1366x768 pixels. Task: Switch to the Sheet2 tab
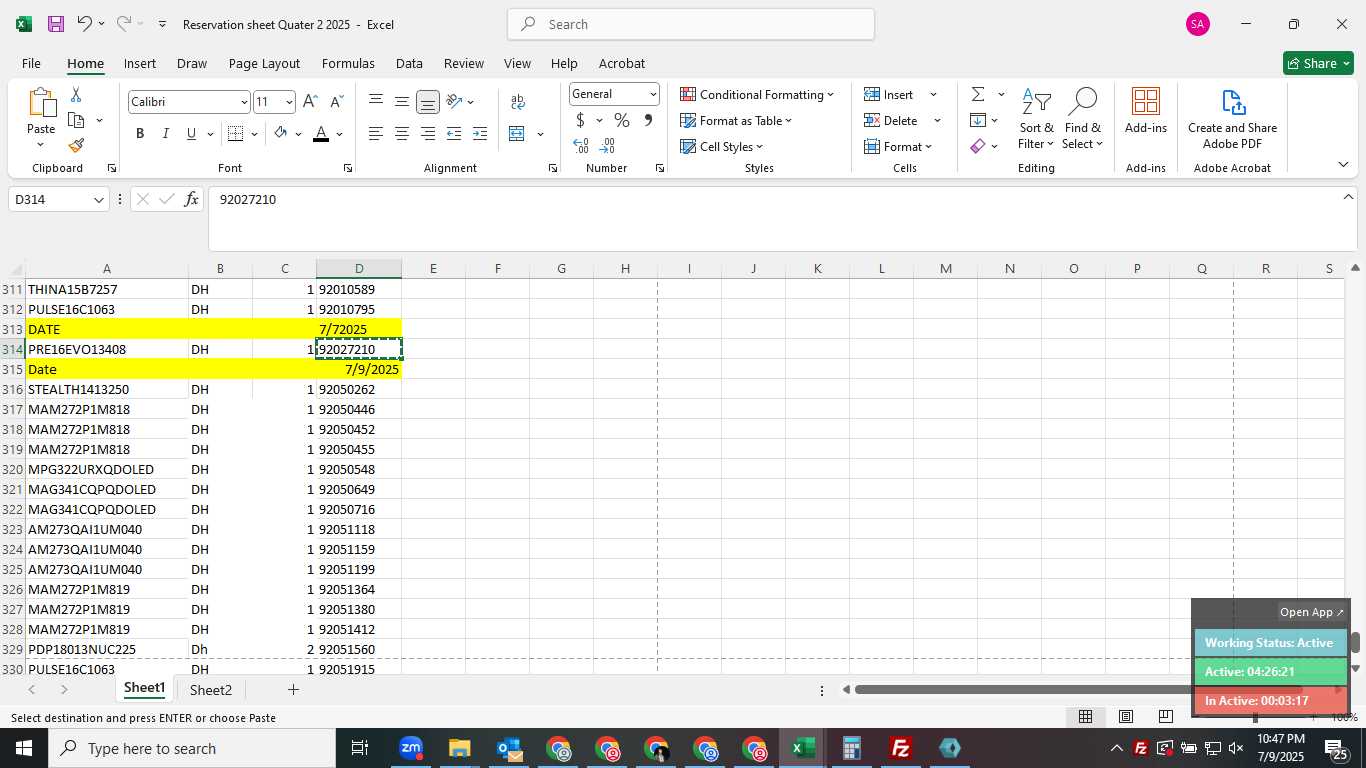pos(211,690)
